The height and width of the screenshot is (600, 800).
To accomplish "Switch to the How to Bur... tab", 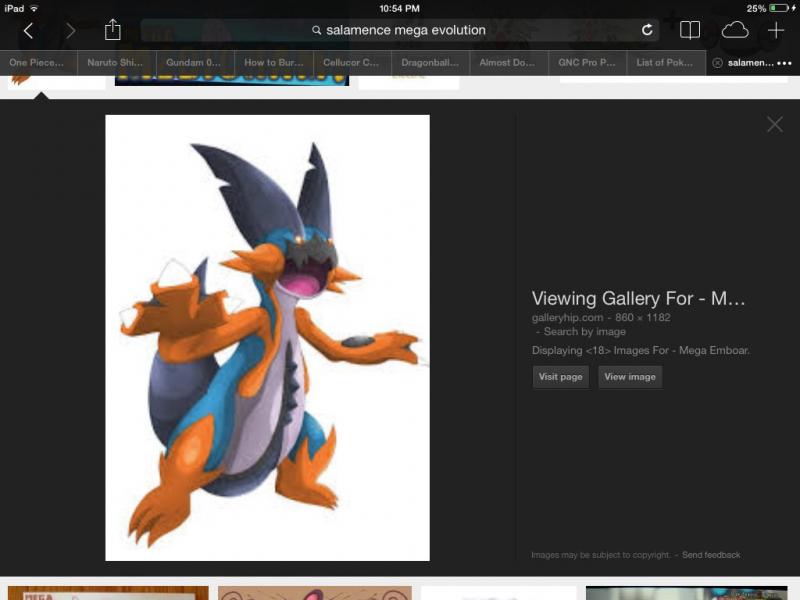I will point(274,63).
